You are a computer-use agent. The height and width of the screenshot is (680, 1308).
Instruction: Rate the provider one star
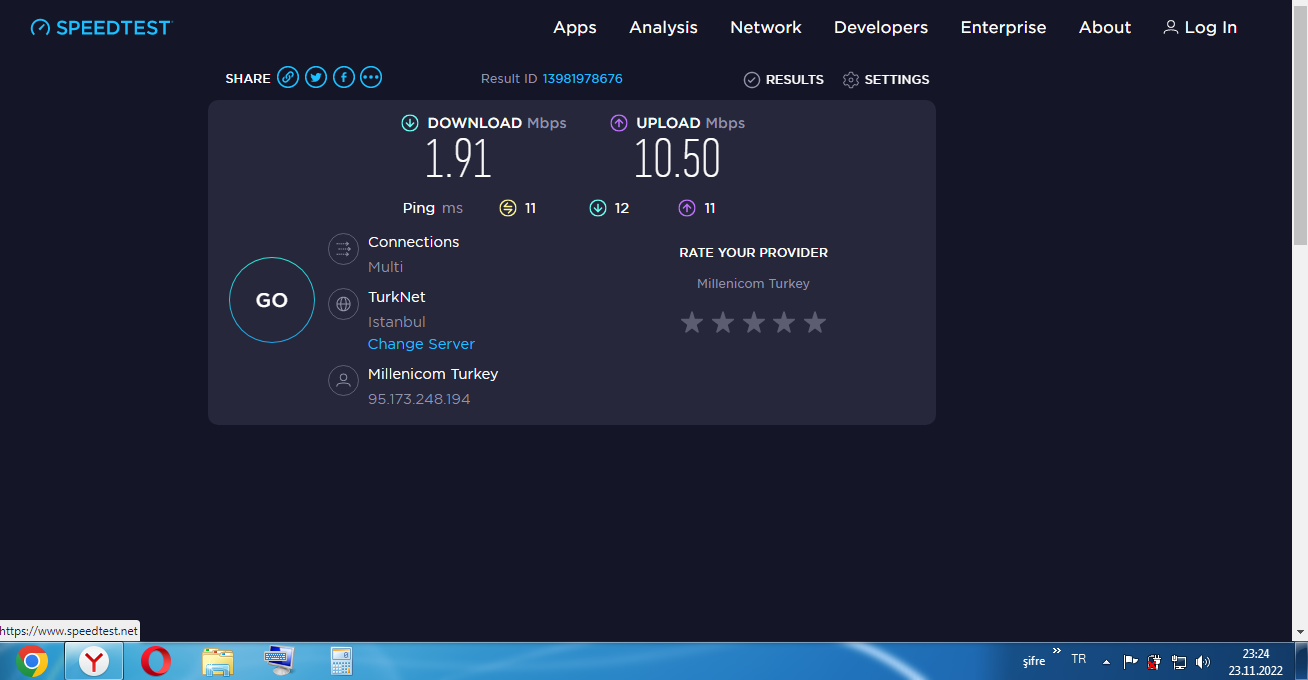(x=692, y=322)
